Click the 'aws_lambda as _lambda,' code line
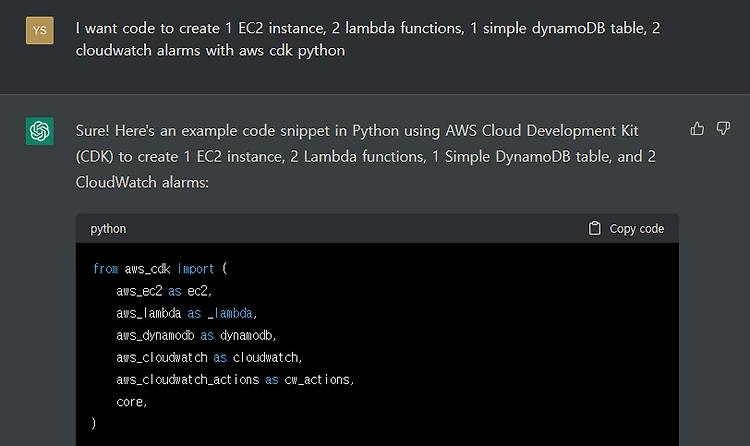 [187, 313]
